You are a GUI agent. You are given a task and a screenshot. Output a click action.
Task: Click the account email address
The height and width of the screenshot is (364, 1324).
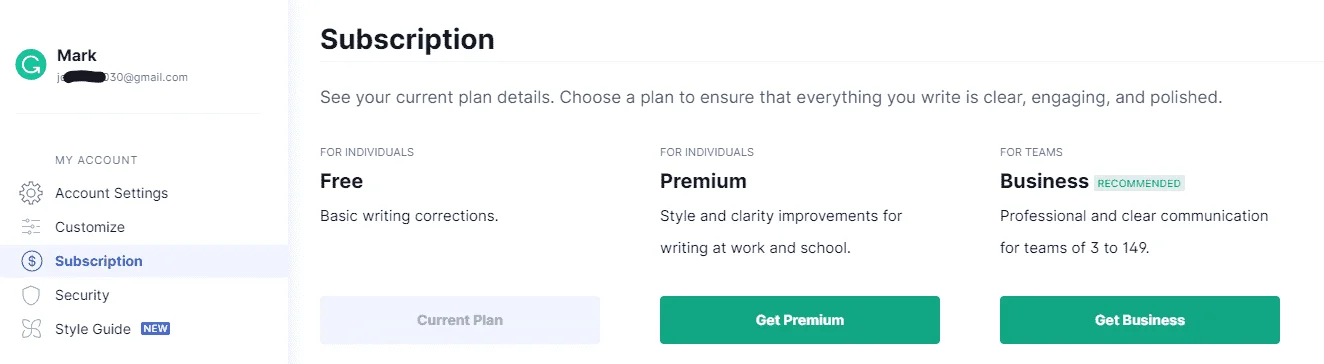[122, 77]
